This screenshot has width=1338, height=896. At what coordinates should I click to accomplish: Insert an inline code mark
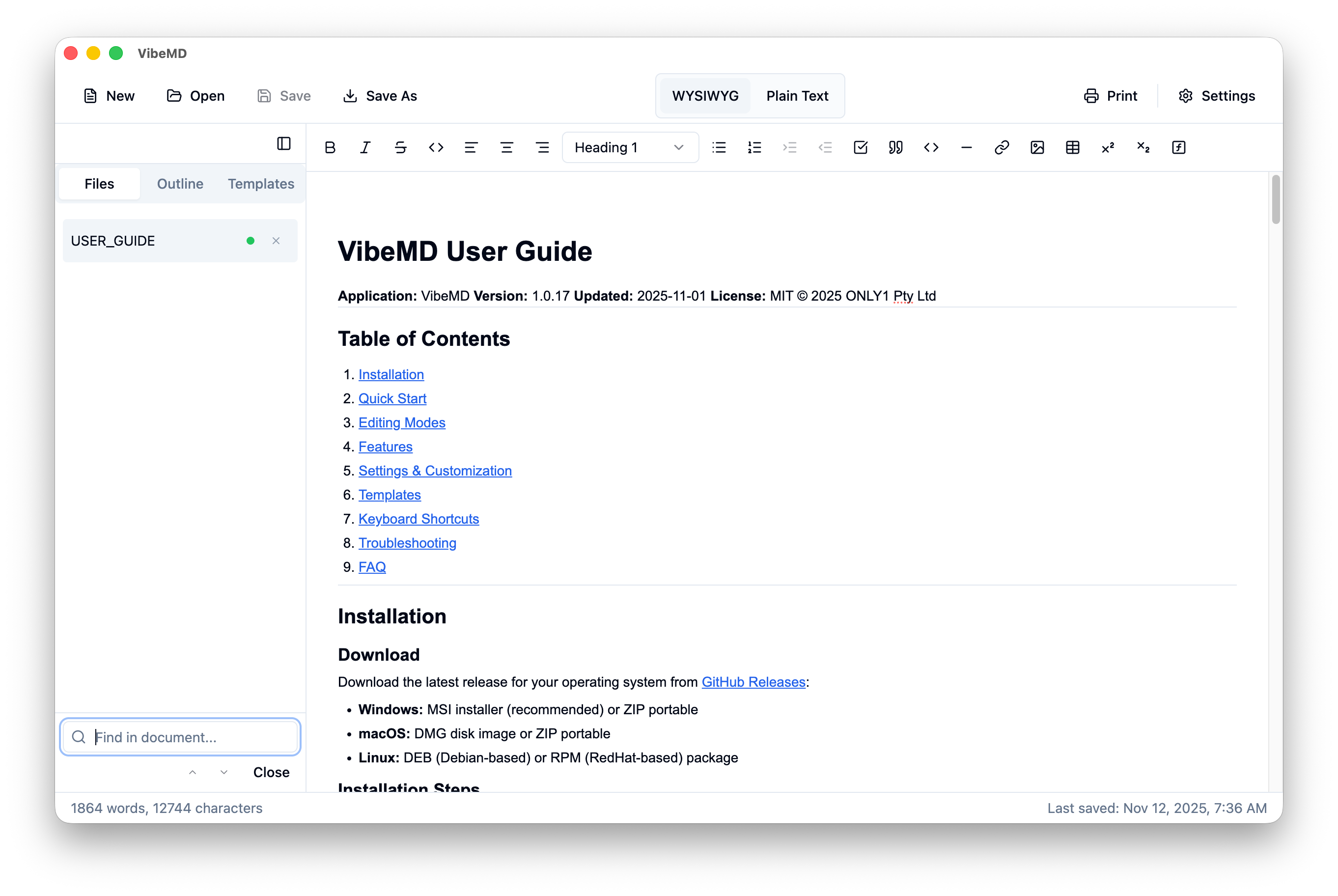click(x=436, y=147)
